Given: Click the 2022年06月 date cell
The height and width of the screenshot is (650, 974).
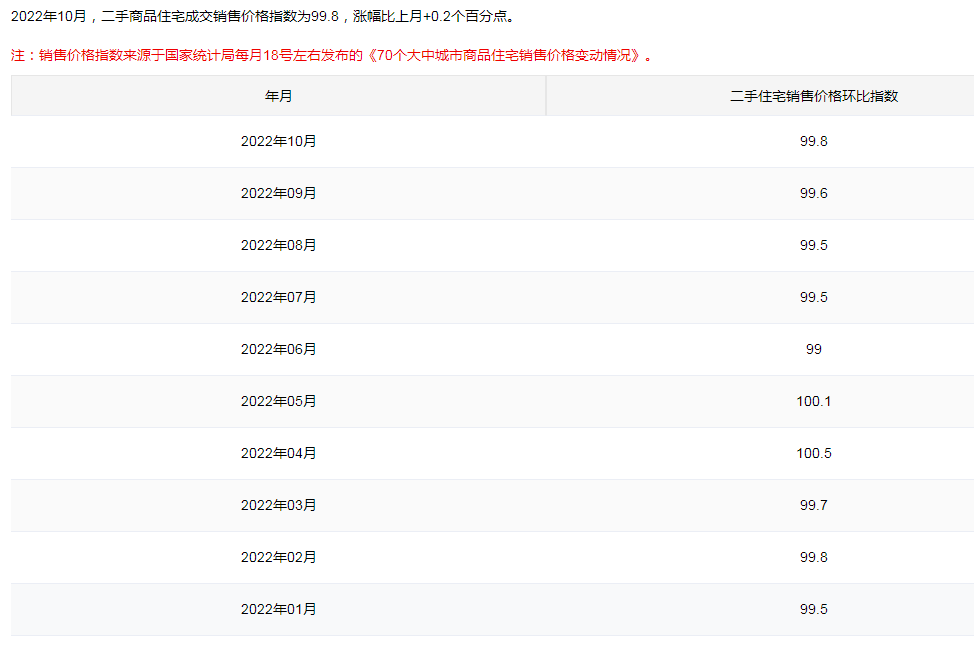Looking at the screenshot, I should pyautogui.click(x=278, y=349).
